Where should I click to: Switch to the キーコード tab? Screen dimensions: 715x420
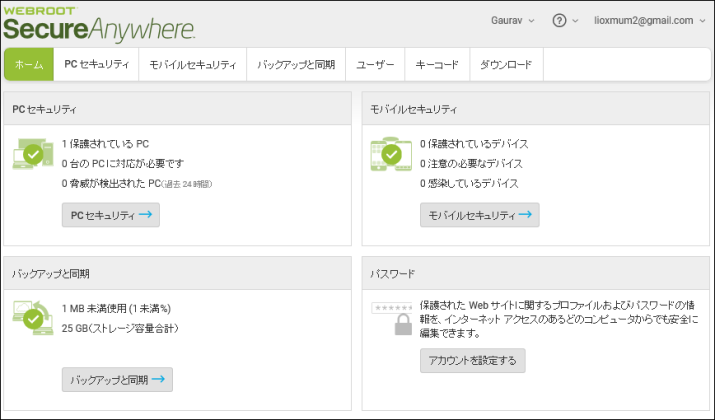click(x=437, y=64)
